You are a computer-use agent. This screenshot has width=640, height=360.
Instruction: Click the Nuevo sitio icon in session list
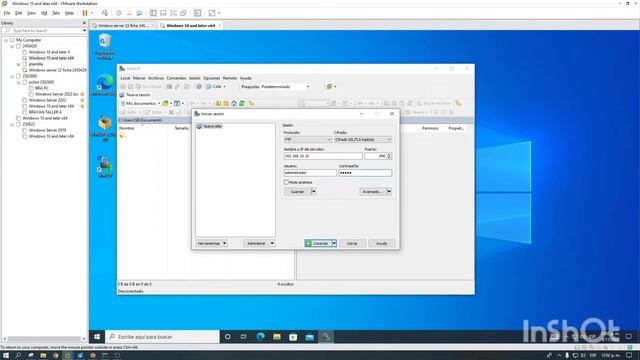click(x=199, y=127)
